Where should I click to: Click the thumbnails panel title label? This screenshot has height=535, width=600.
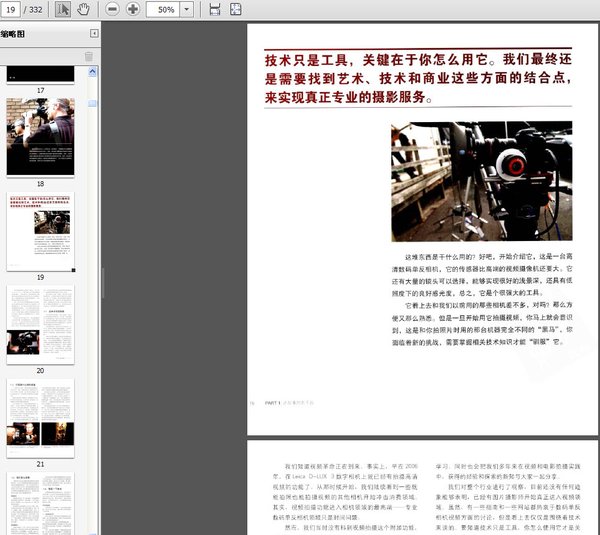tap(13, 34)
